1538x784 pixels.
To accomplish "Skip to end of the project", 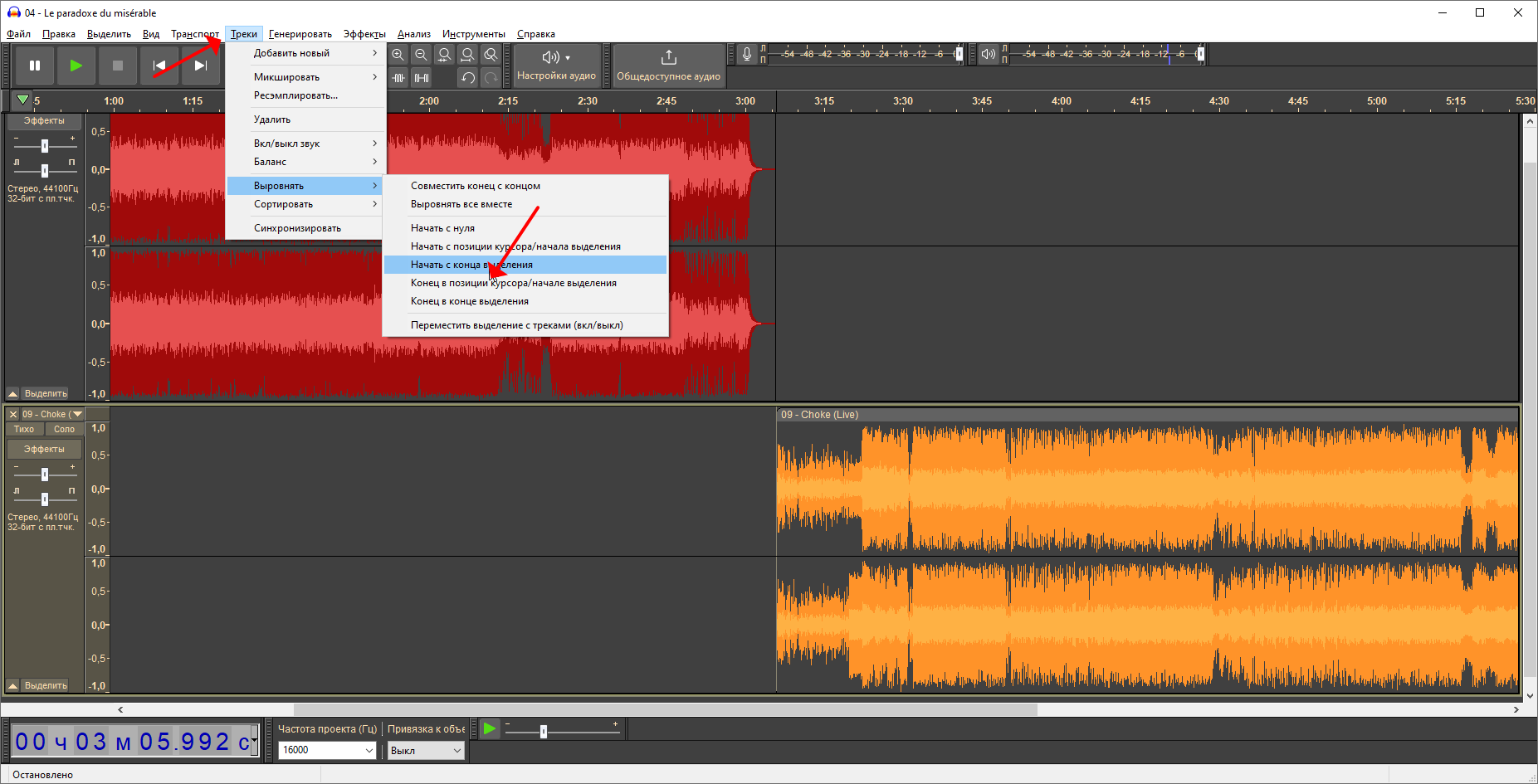I will (201, 66).
